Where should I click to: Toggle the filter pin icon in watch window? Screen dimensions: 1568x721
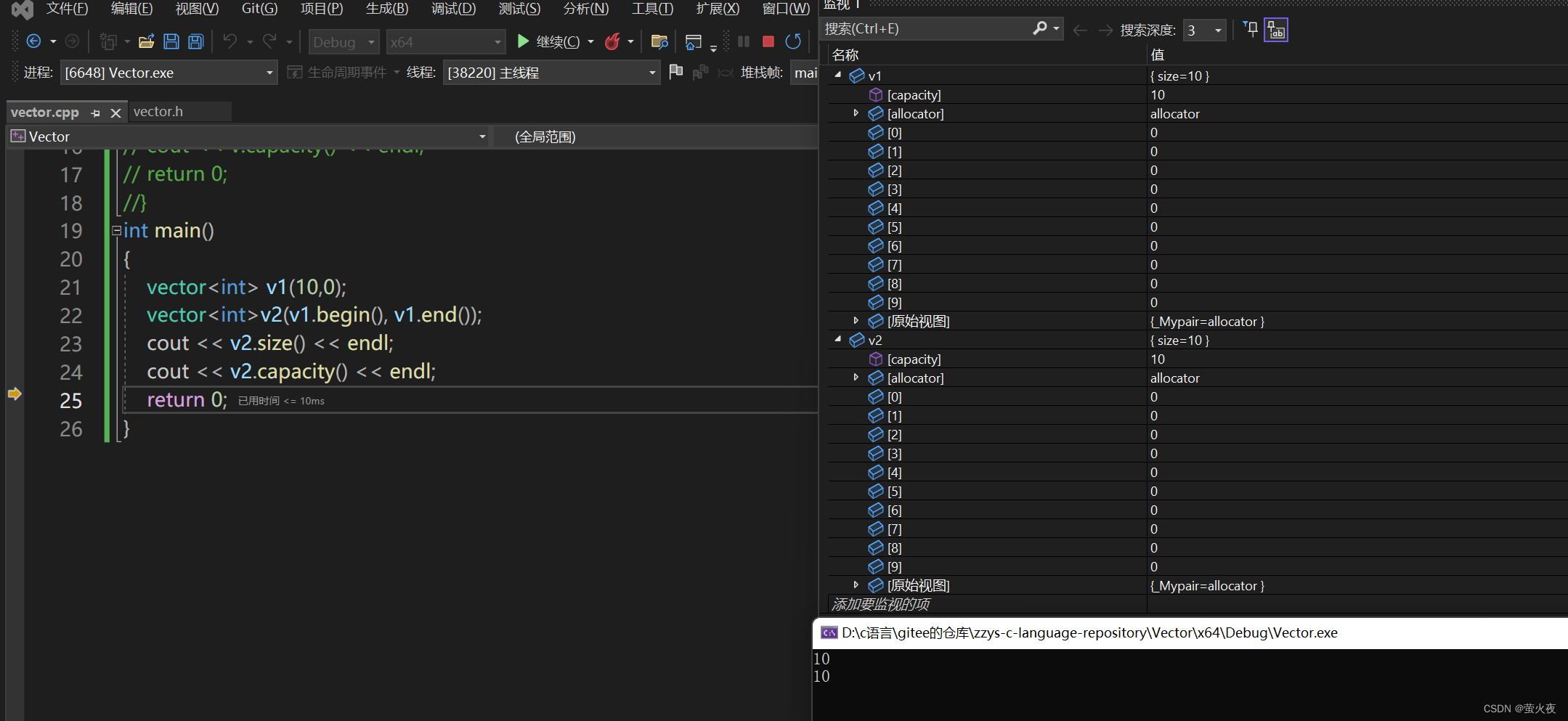pos(1251,29)
